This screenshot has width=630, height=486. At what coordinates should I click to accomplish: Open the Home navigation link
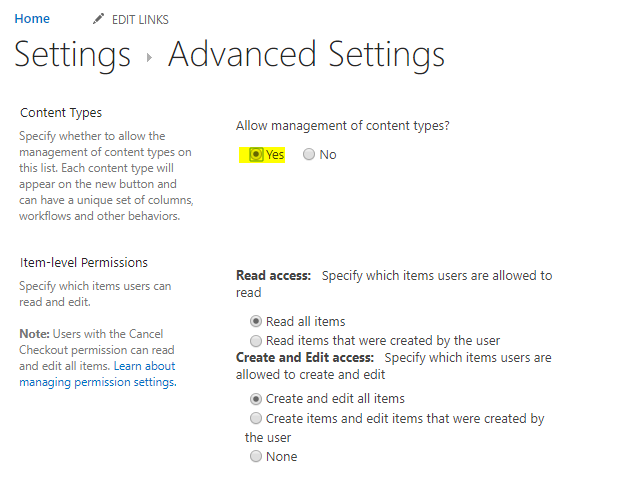pyautogui.click(x=32, y=18)
